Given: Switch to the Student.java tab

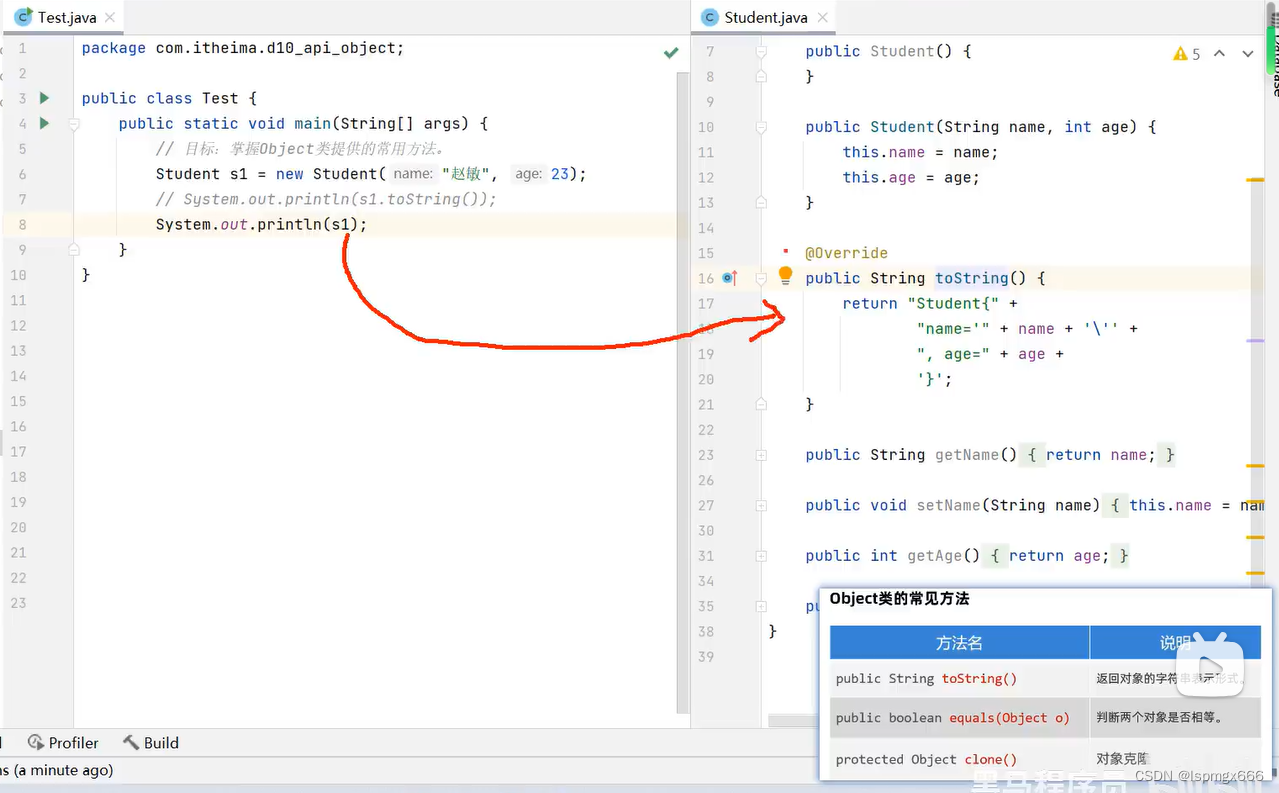Looking at the screenshot, I should click(763, 17).
